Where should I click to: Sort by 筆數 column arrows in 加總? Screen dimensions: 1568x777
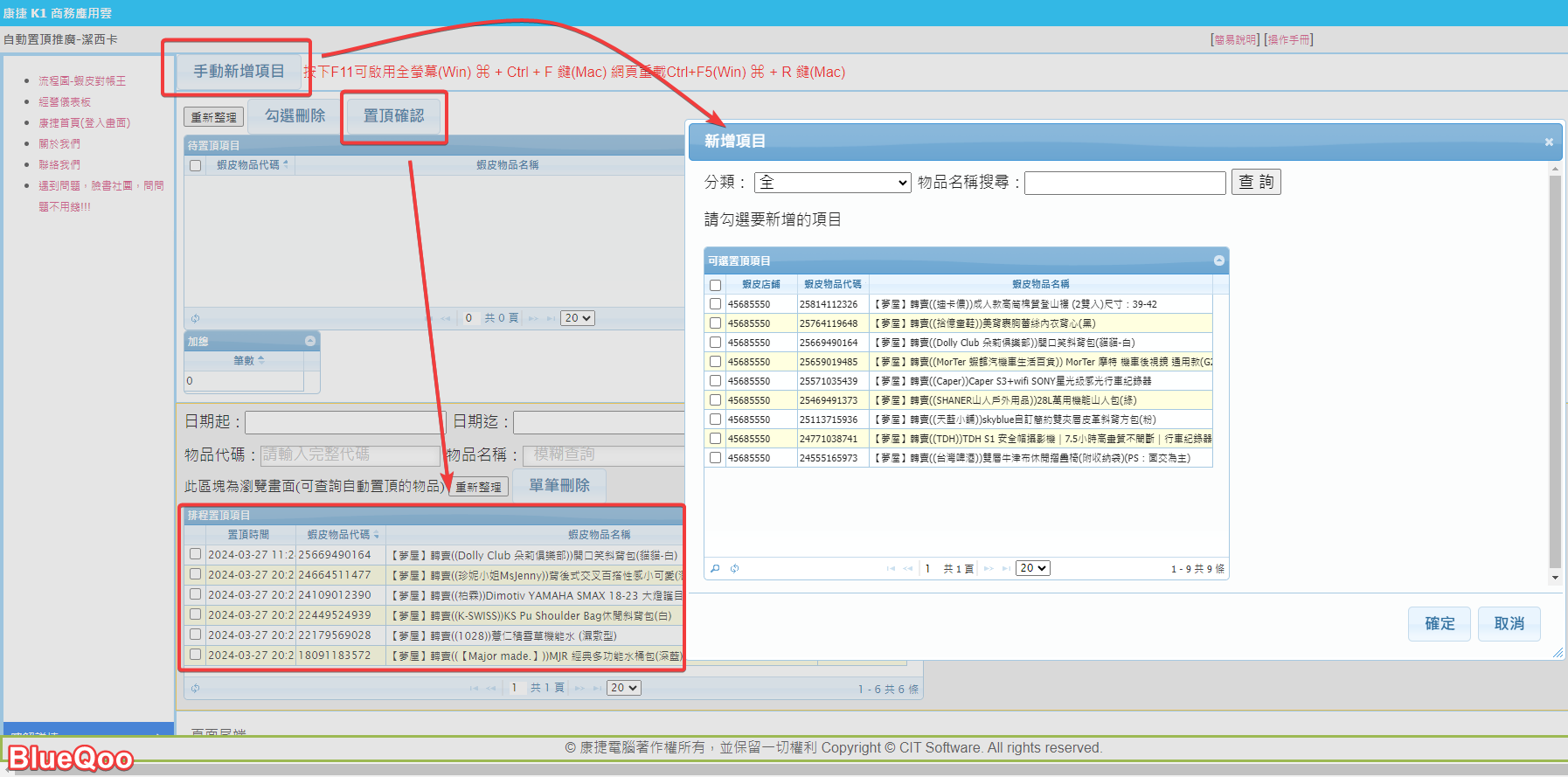pos(260,360)
